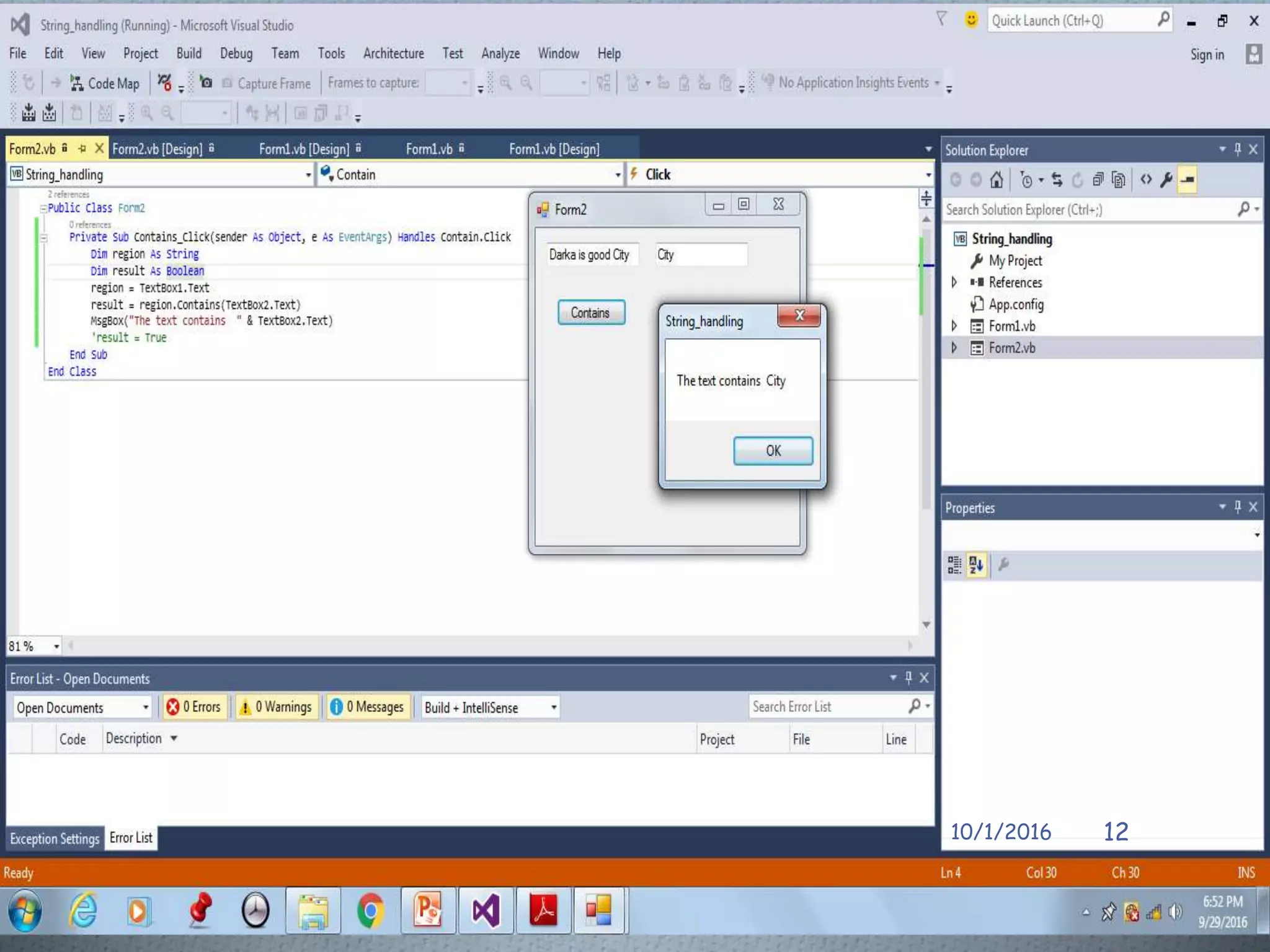Switch to the Form1.vb [Design] tab

(304, 149)
